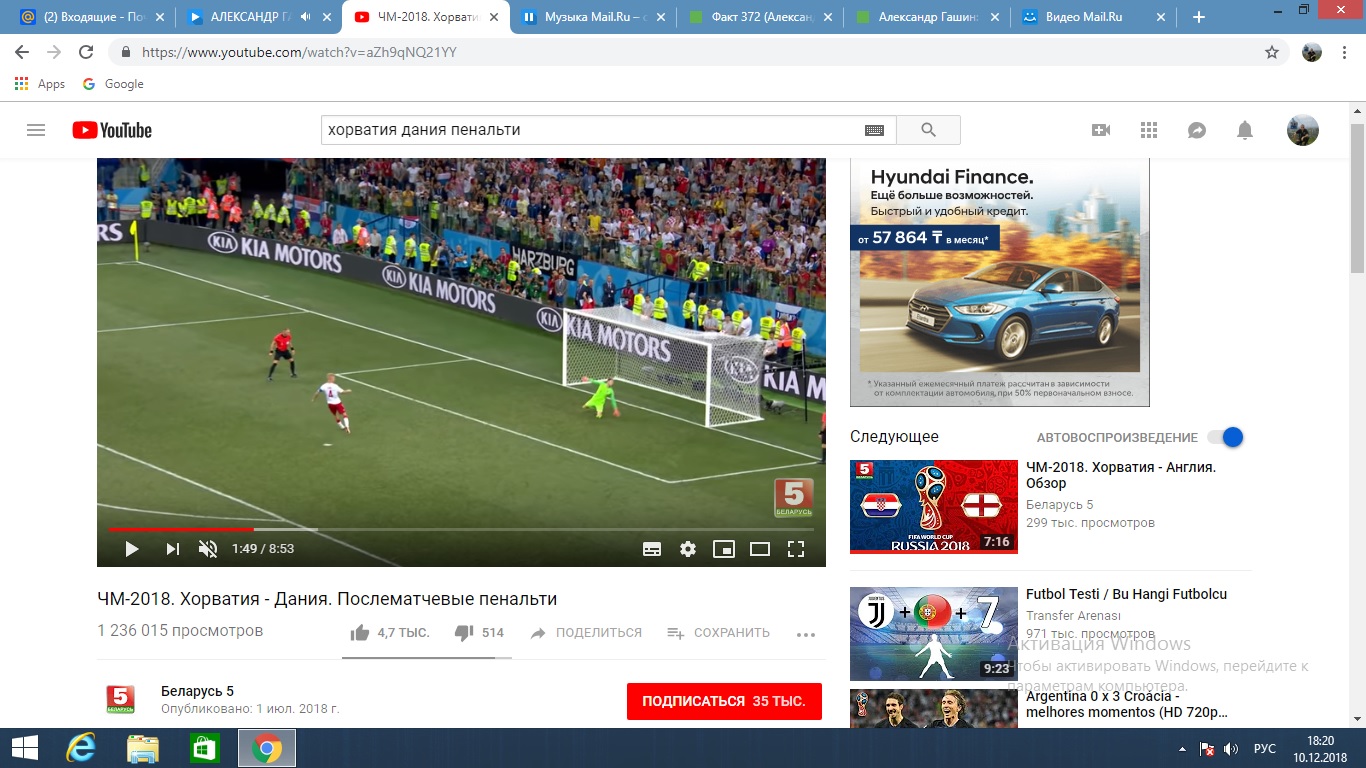Click СОХРАНИТЬ save button
Screen dimensions: 1366x768
(x=718, y=633)
